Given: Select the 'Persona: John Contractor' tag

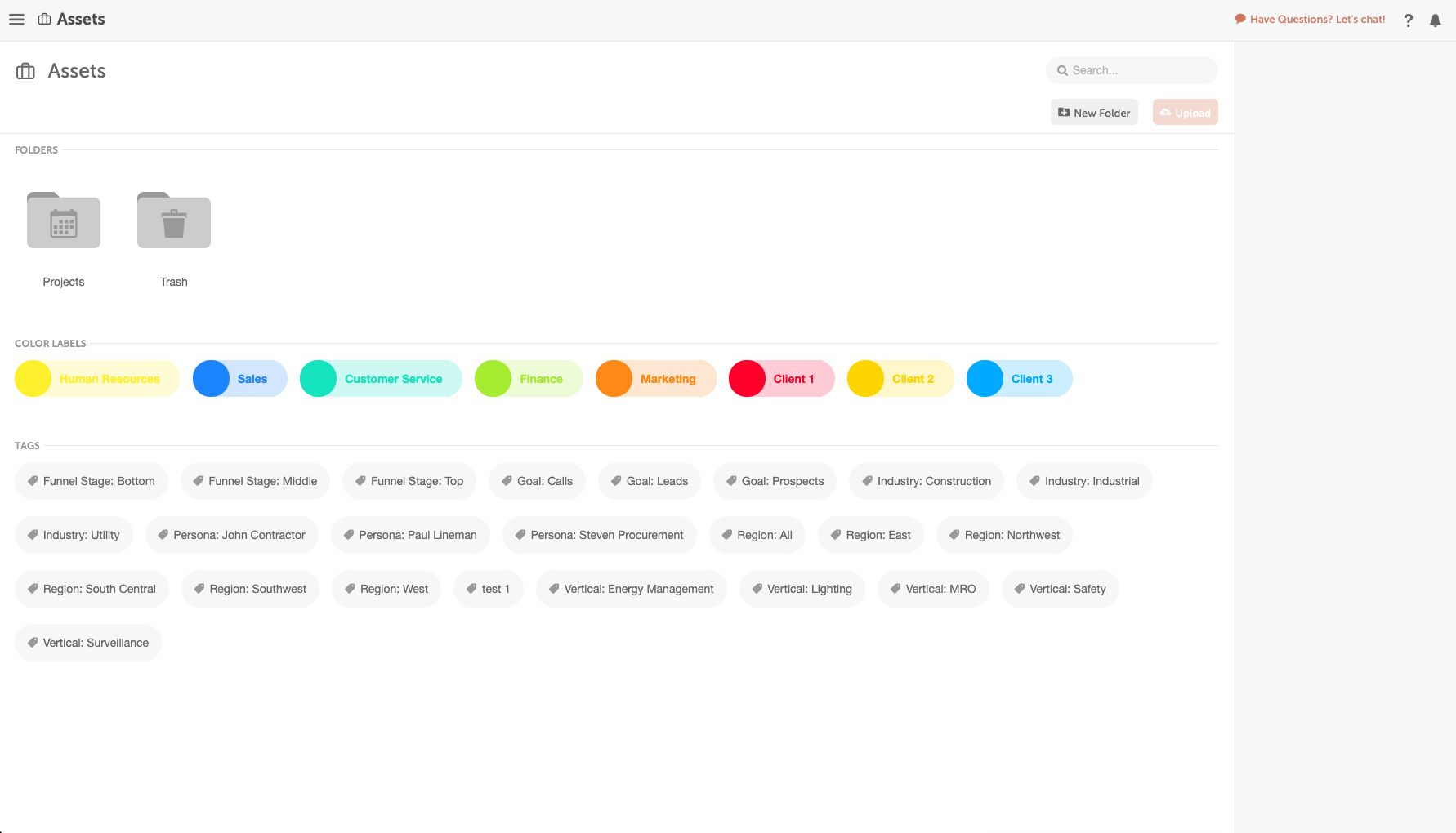Looking at the screenshot, I should coord(231,535).
